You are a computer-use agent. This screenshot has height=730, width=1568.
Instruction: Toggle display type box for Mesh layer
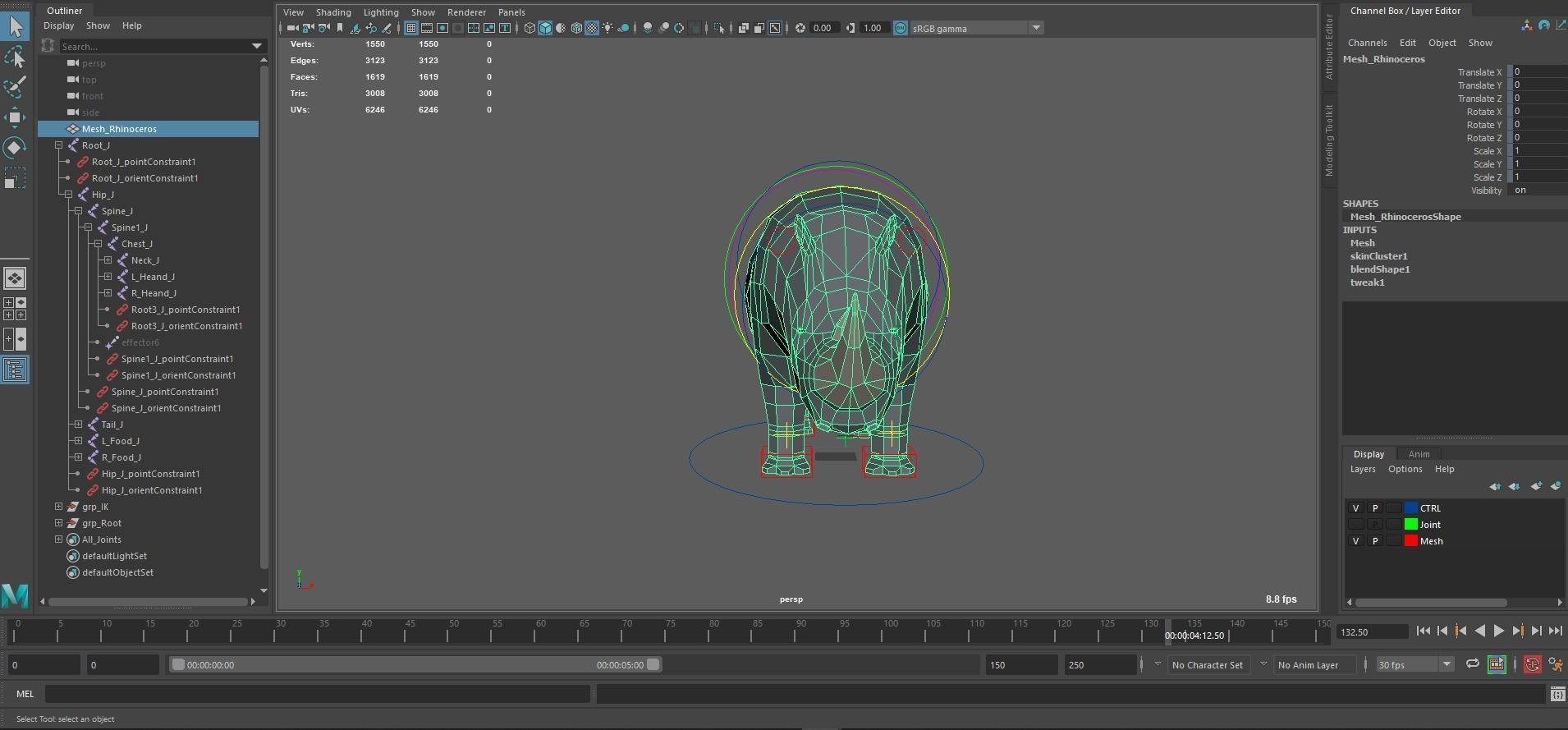pyautogui.click(x=1393, y=541)
